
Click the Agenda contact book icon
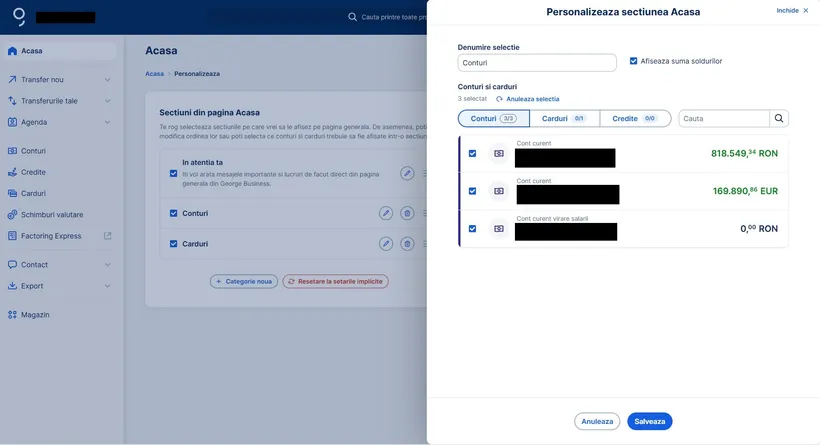[13, 122]
